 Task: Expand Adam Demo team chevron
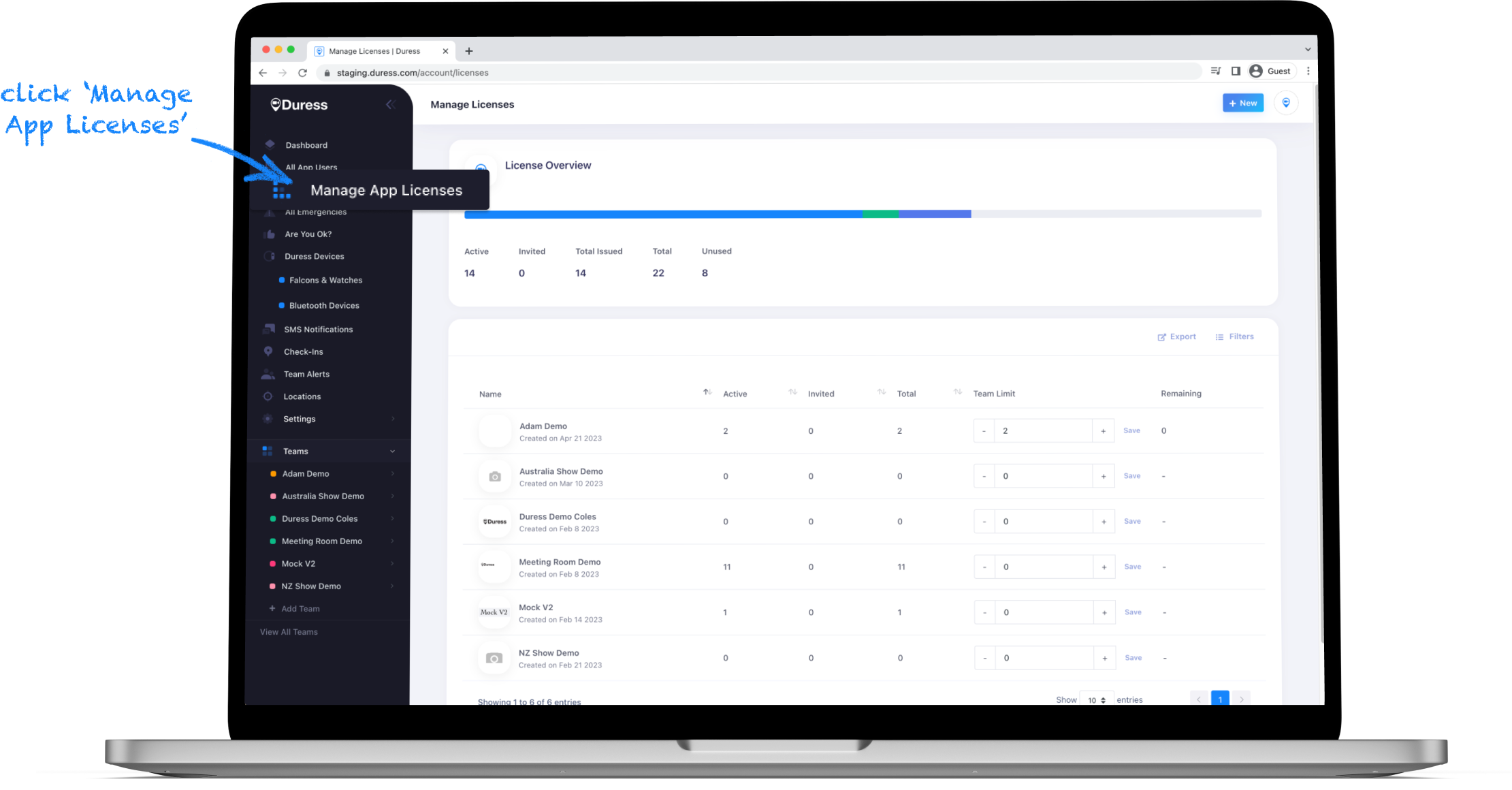tap(393, 473)
